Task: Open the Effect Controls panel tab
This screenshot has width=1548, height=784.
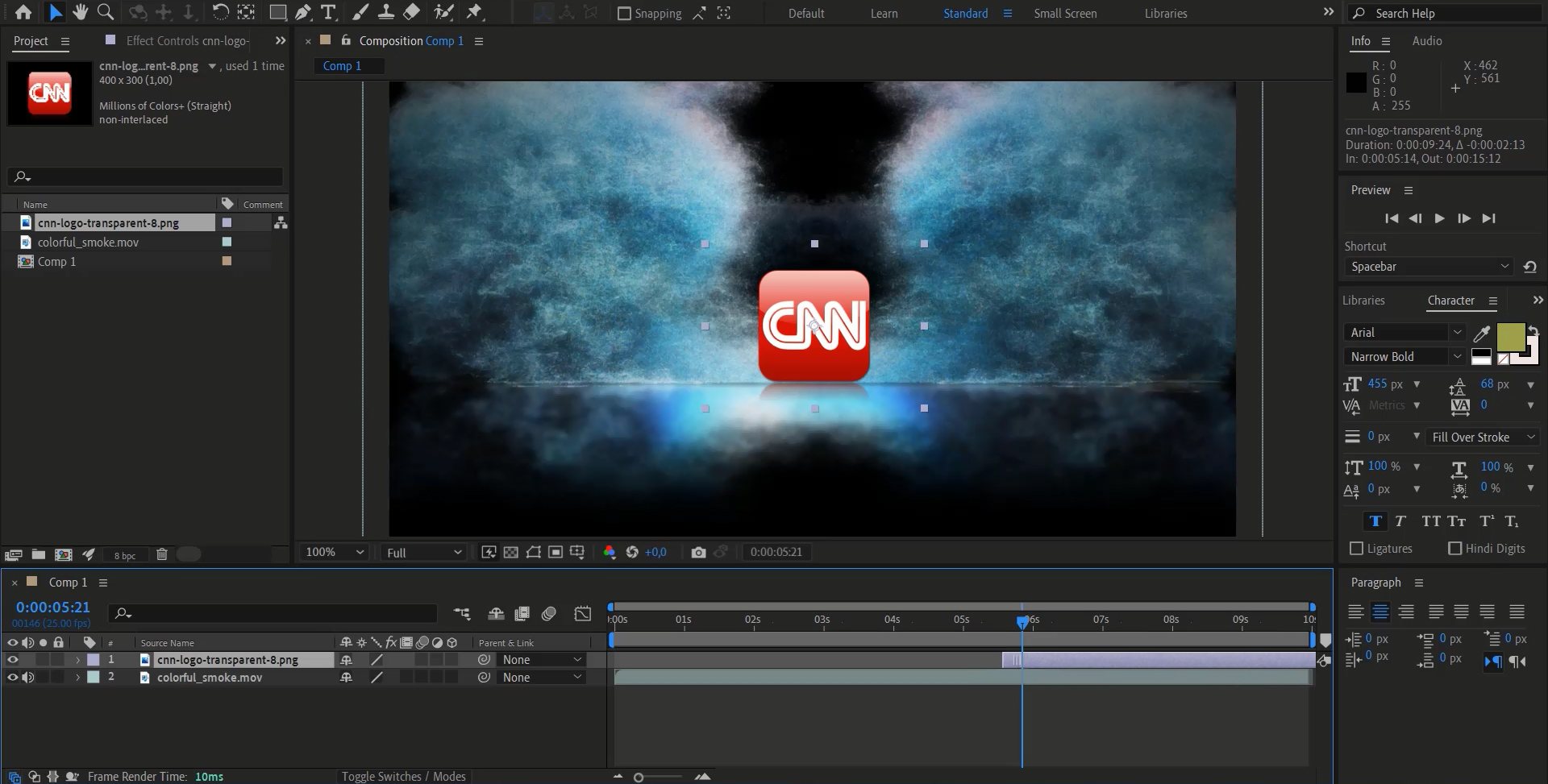Action: pos(187,41)
